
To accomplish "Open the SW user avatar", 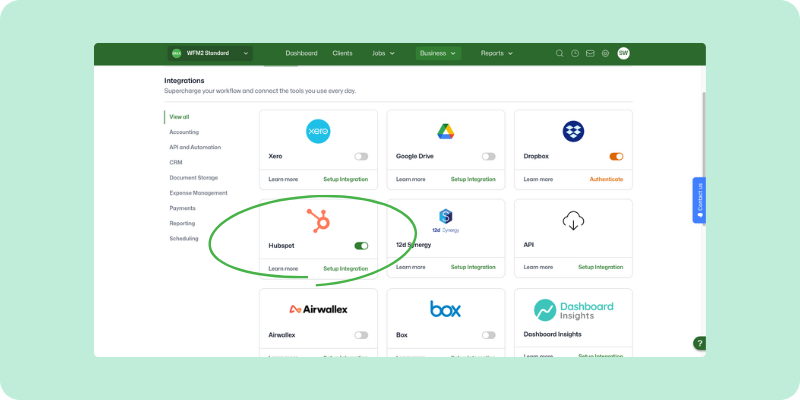I will [x=623, y=53].
